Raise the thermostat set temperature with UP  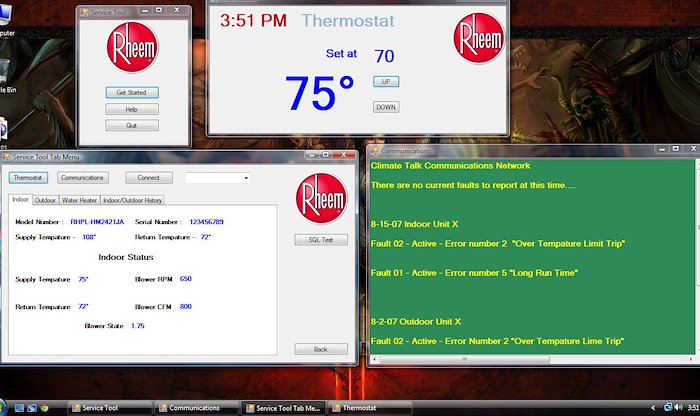click(x=386, y=82)
